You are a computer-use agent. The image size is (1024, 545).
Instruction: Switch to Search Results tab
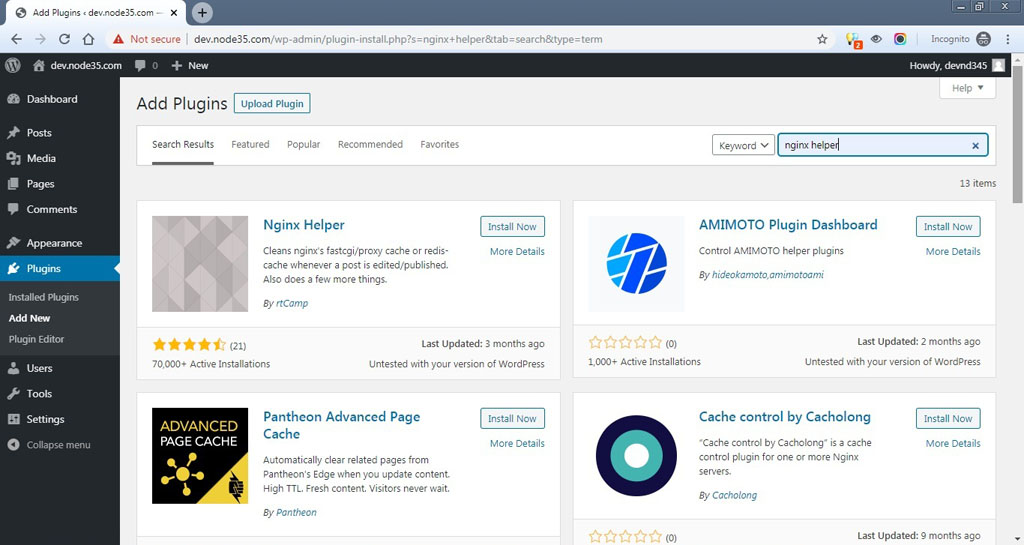pyautogui.click(x=183, y=144)
